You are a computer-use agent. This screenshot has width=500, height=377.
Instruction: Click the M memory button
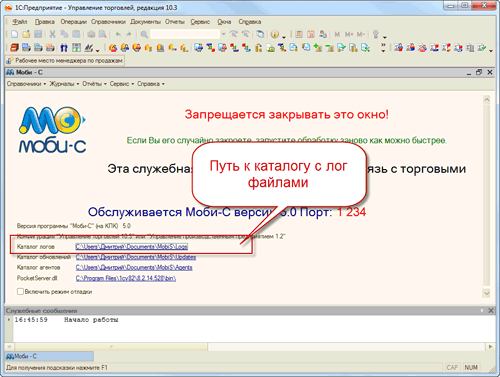click(337, 34)
